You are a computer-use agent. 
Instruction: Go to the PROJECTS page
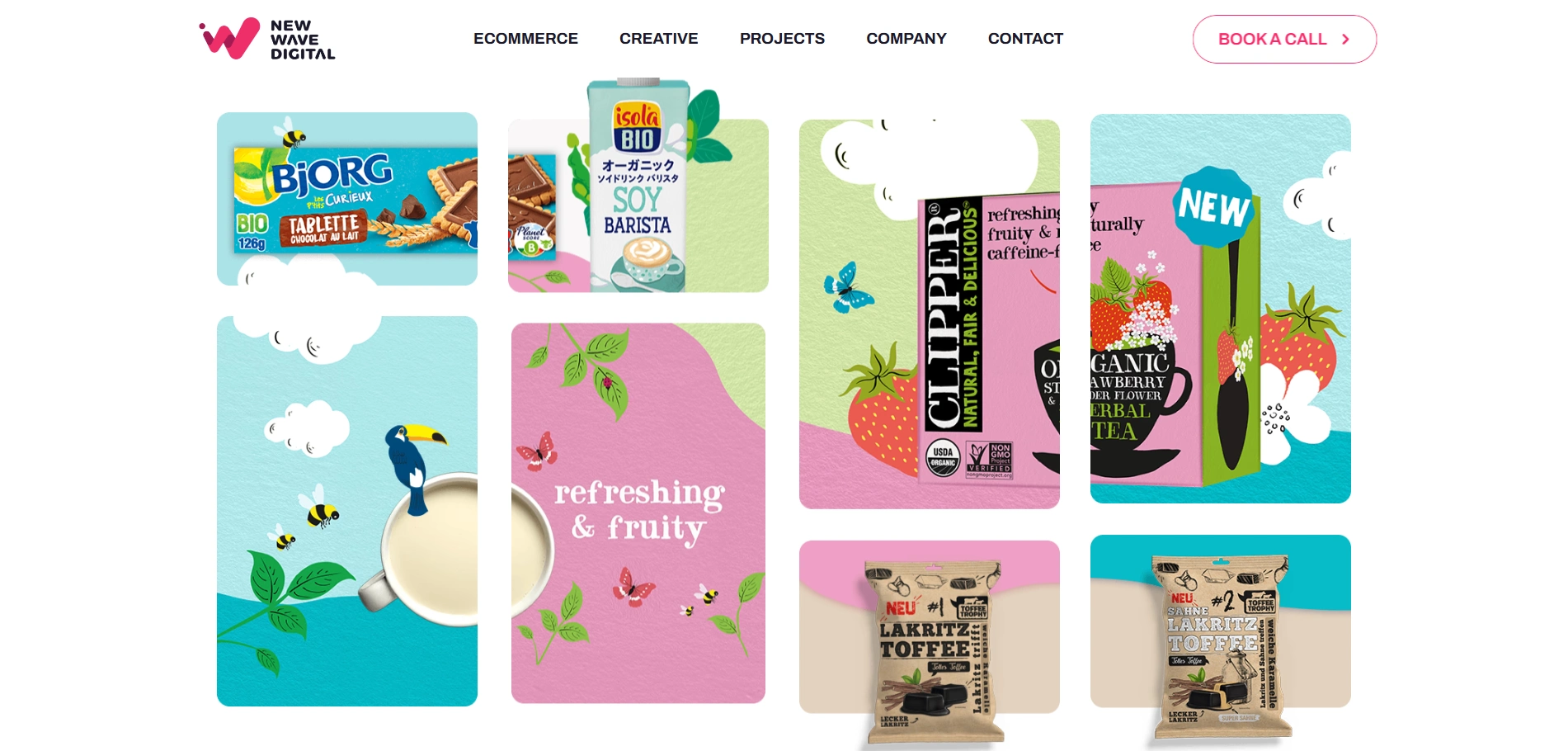pos(782,39)
